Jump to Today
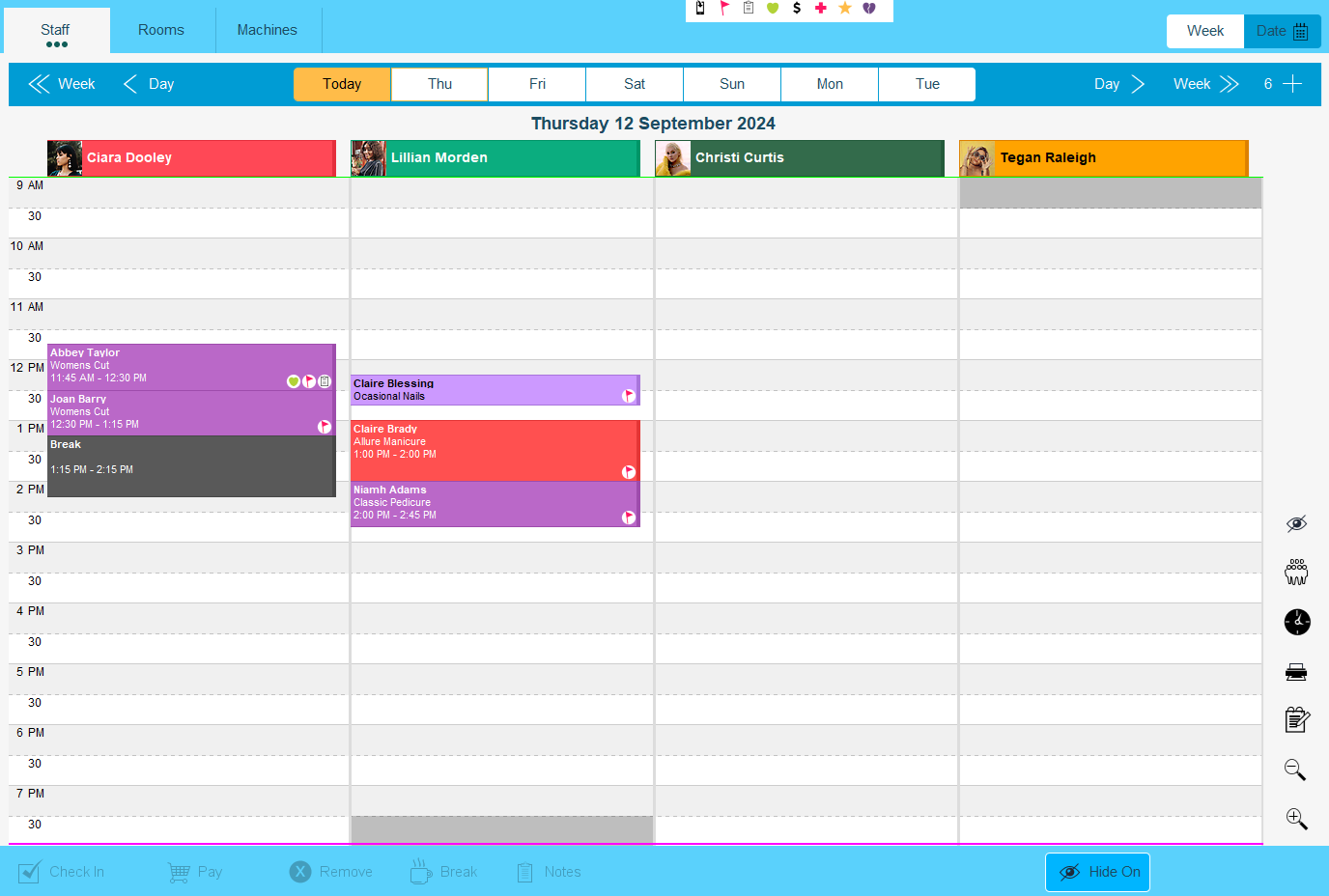 pos(342,84)
